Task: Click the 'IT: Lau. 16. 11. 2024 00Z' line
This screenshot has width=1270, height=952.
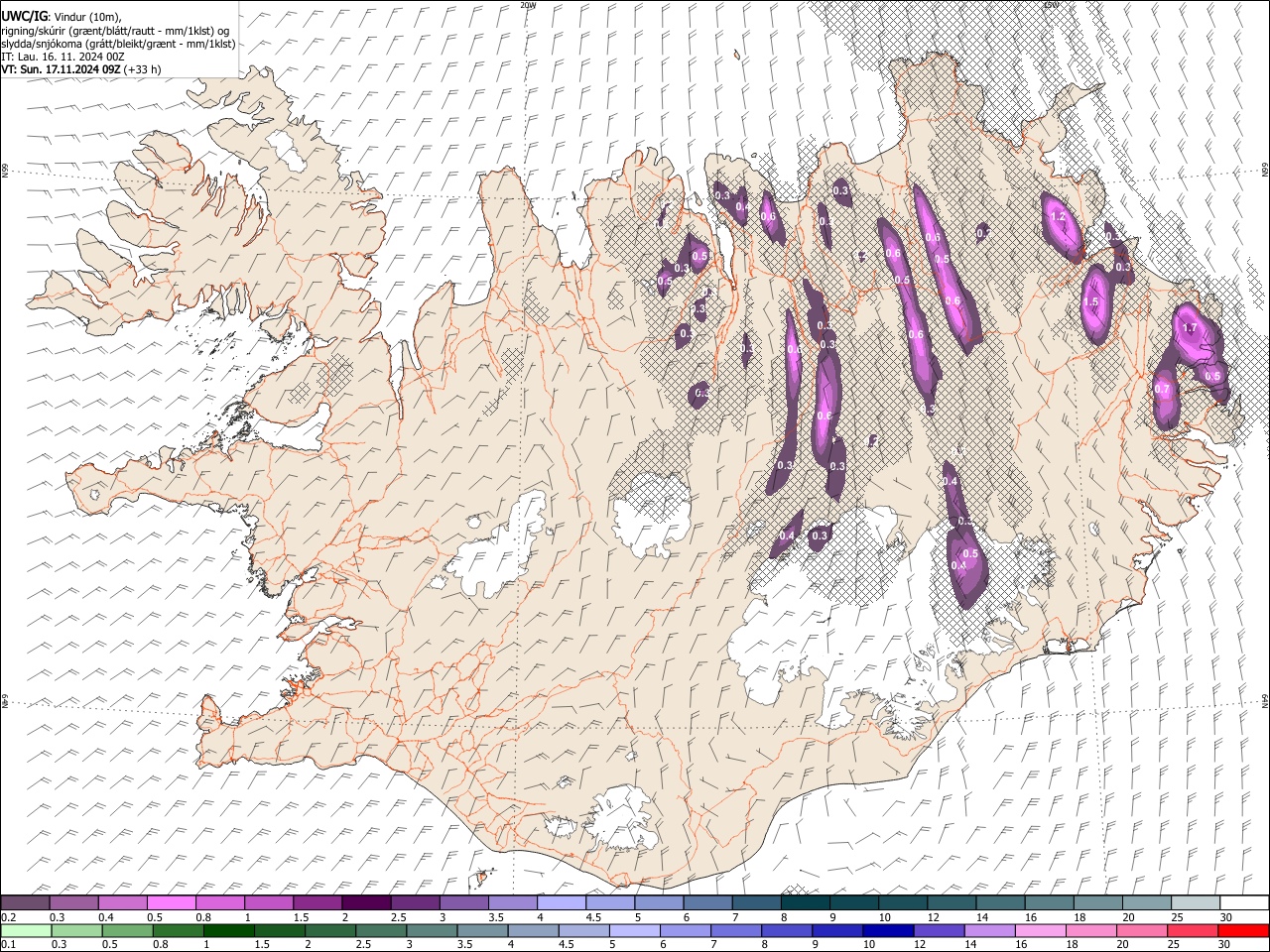Action: [x=63, y=57]
